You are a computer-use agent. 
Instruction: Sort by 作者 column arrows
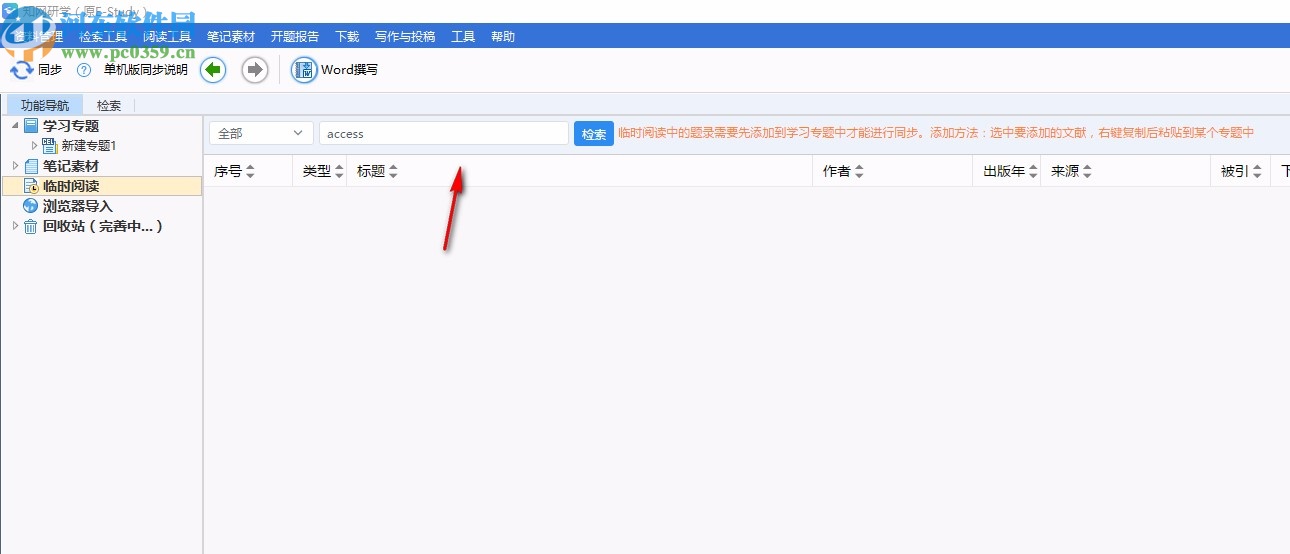pos(859,172)
